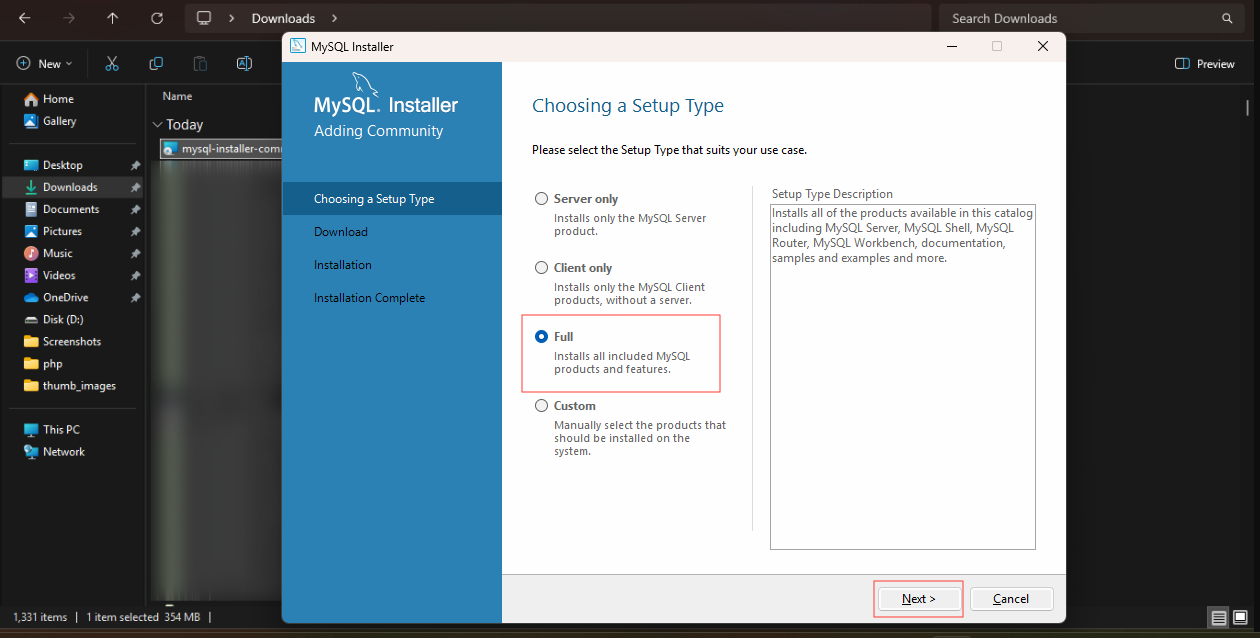Screen dimensions: 1260x638
Task: Open Documents in navigation pane
Action: click(x=70, y=209)
